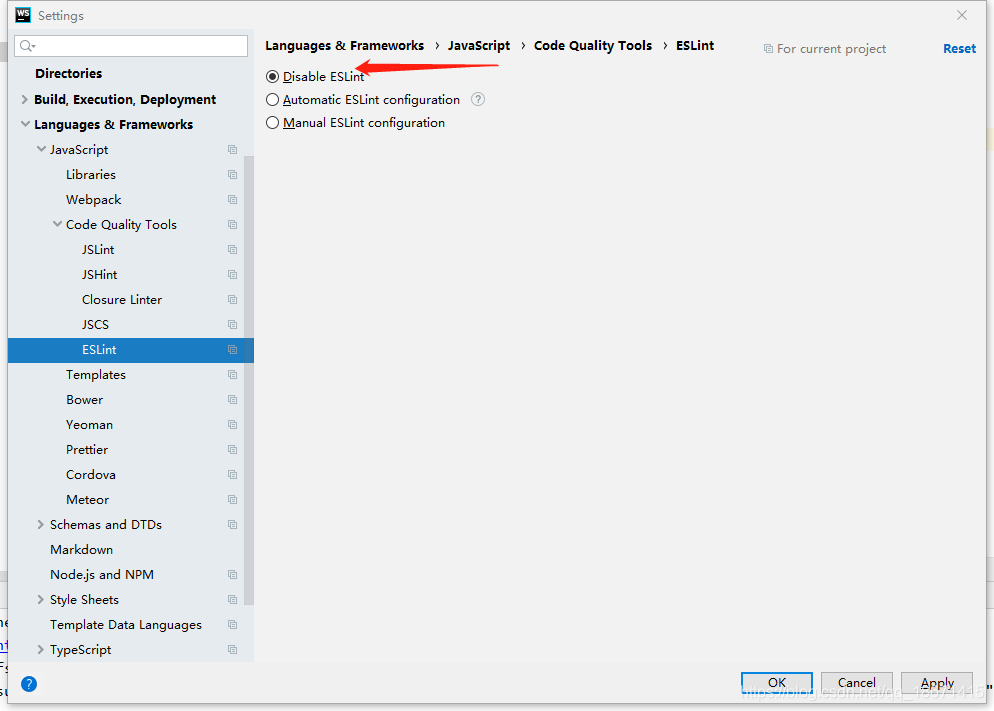994x711 pixels.
Task: Open Code Quality Tools from the breadcrumb
Action: coord(592,45)
